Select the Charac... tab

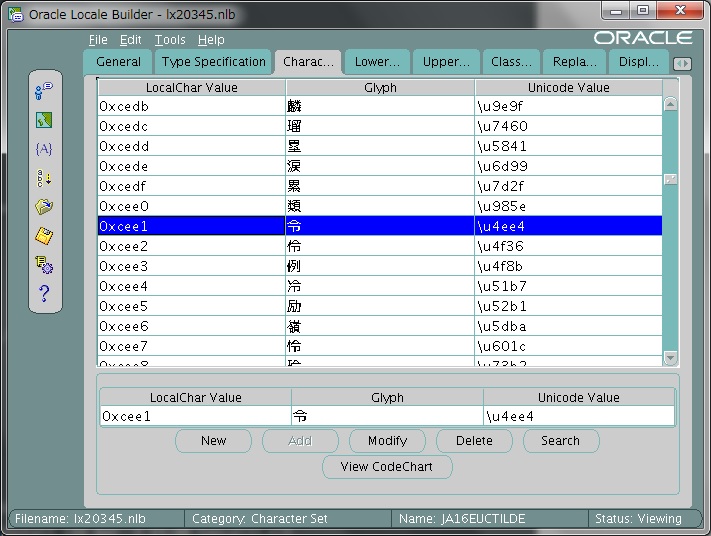coord(308,62)
